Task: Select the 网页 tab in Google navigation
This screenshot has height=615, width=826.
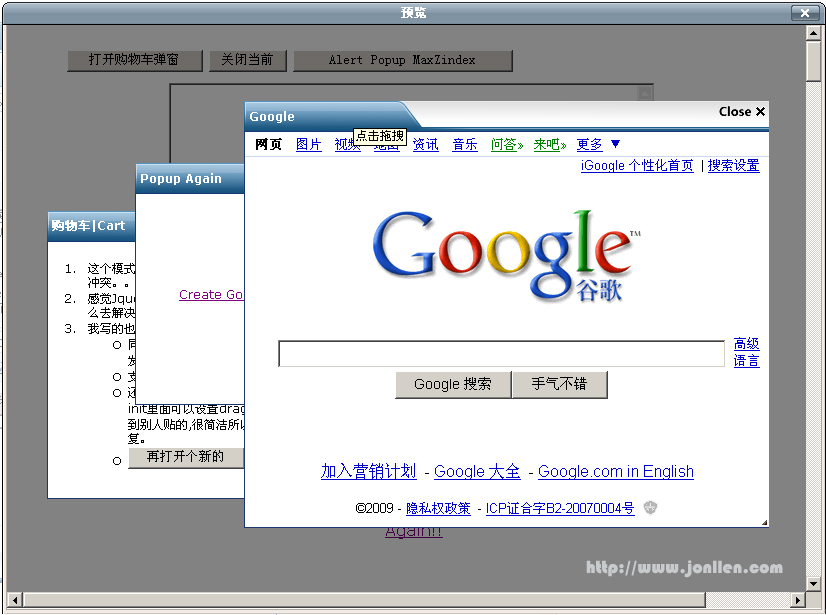Action: tap(269, 144)
